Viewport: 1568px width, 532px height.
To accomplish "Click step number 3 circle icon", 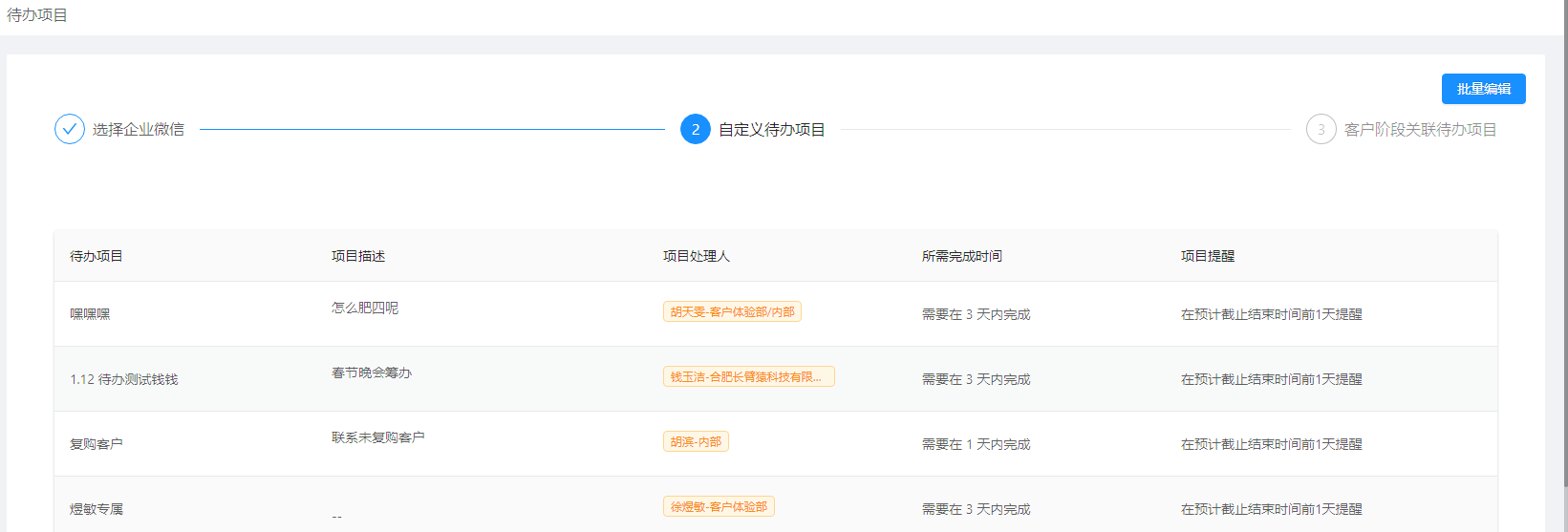I will click(x=1321, y=129).
